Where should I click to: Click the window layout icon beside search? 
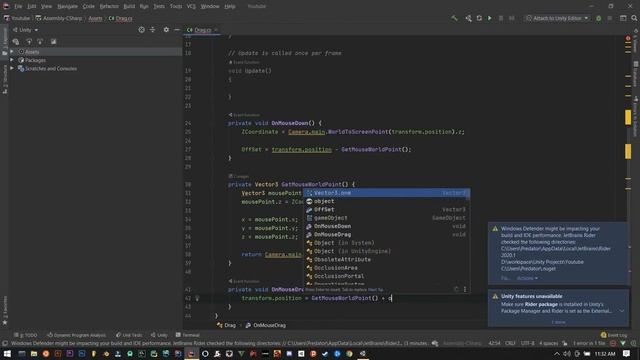coord(623,18)
